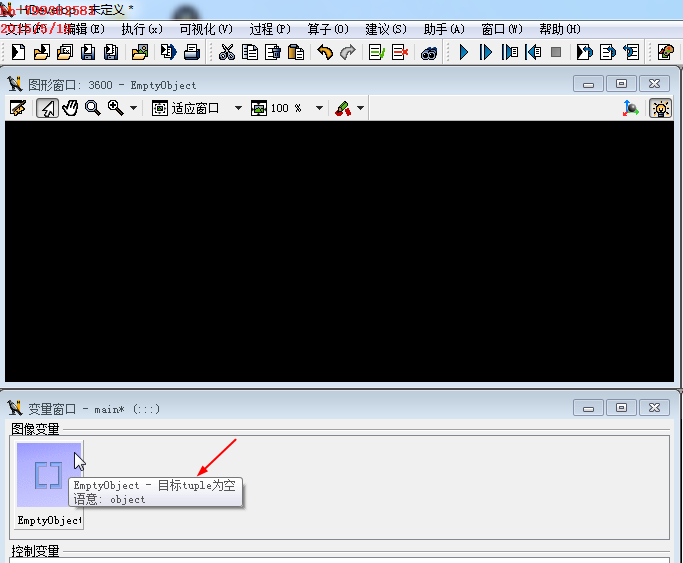Click the Step Into icon
The image size is (683, 563).
(x=510, y=52)
